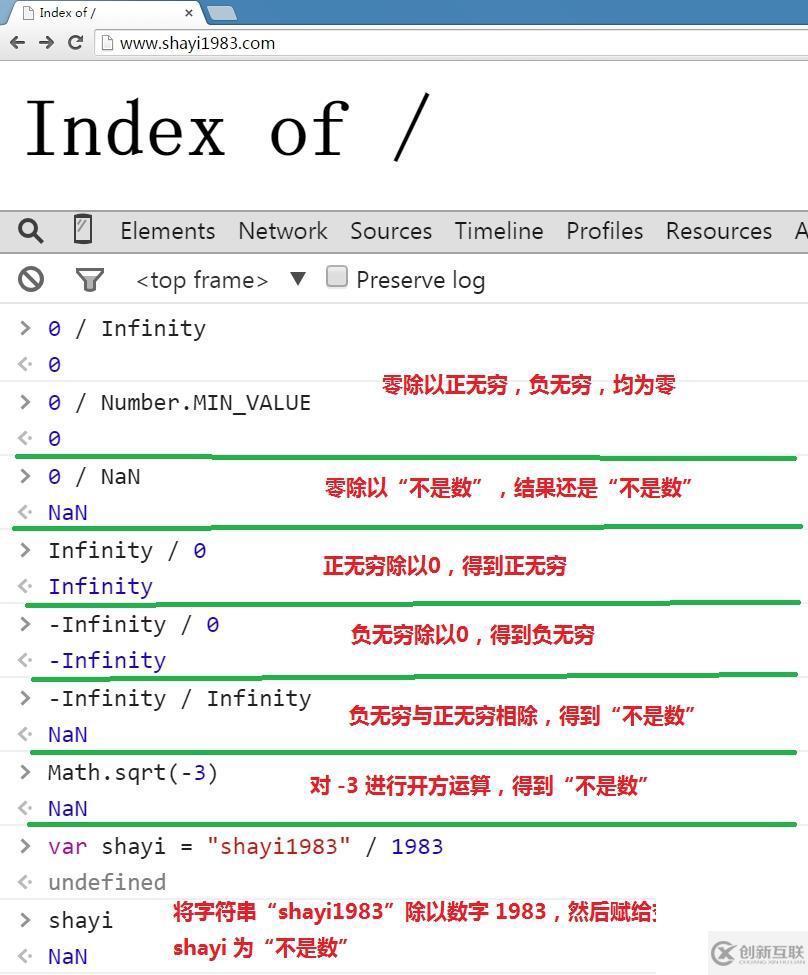Screen dimensions: 808x975
Task: Click the console filter funnel icon
Action: (x=89, y=280)
